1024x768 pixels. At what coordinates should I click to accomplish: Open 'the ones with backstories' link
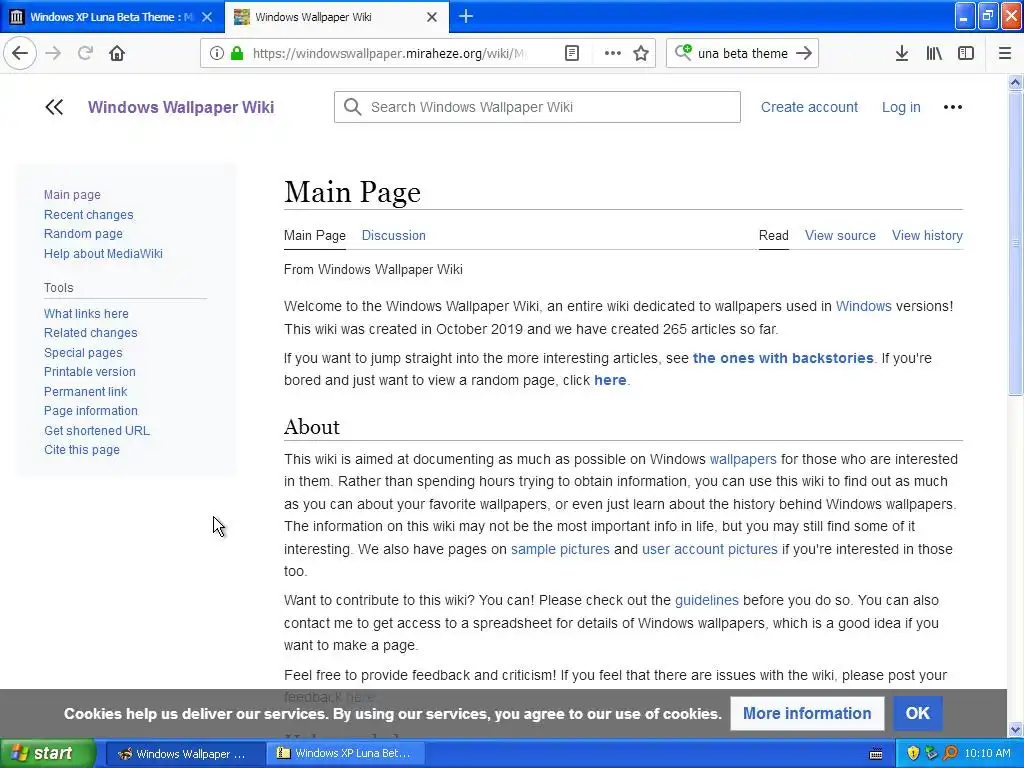coord(783,358)
